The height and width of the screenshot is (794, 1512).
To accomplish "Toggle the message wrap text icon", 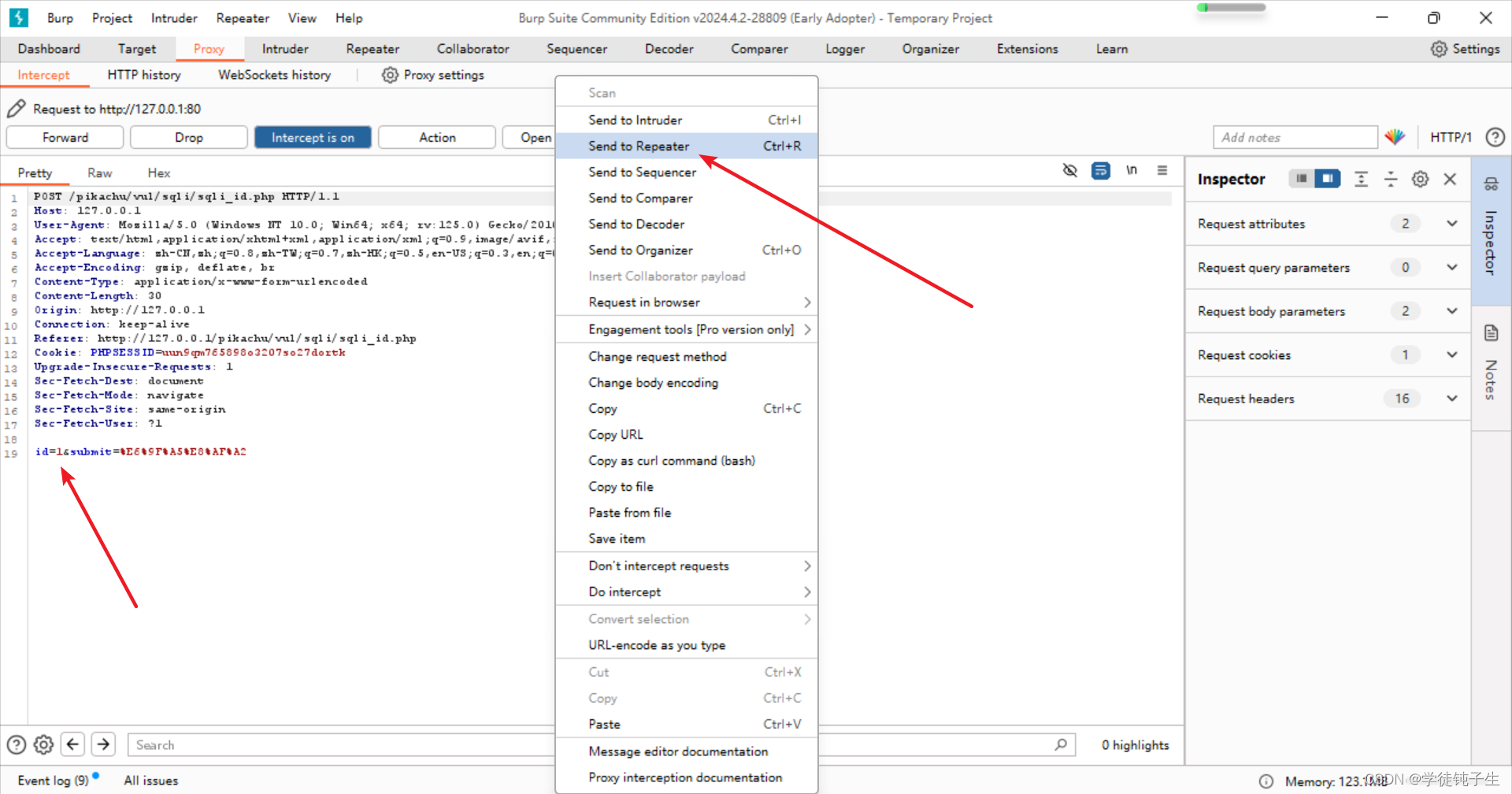I will coord(1101,170).
